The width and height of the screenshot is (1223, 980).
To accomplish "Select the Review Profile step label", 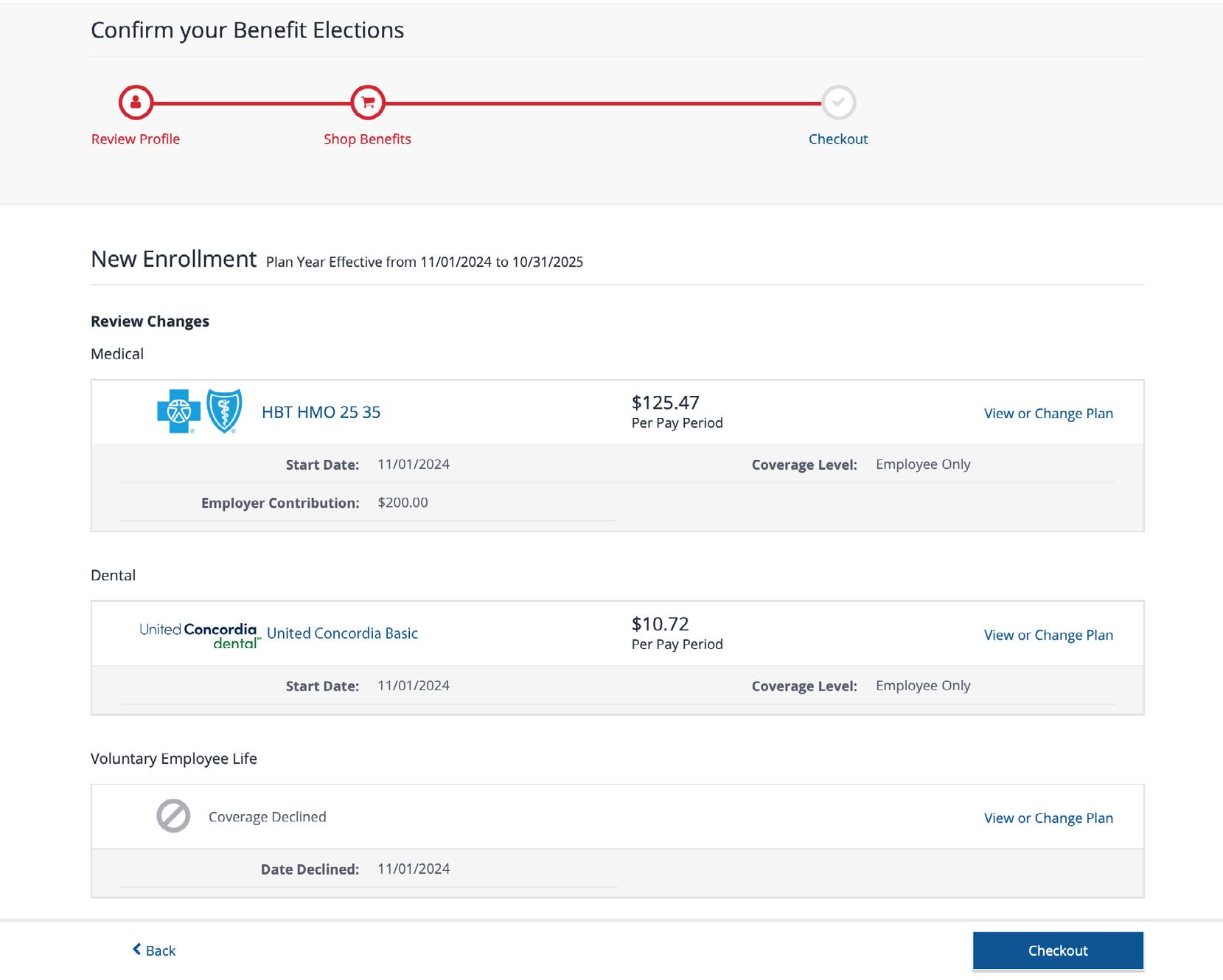I will (x=136, y=139).
